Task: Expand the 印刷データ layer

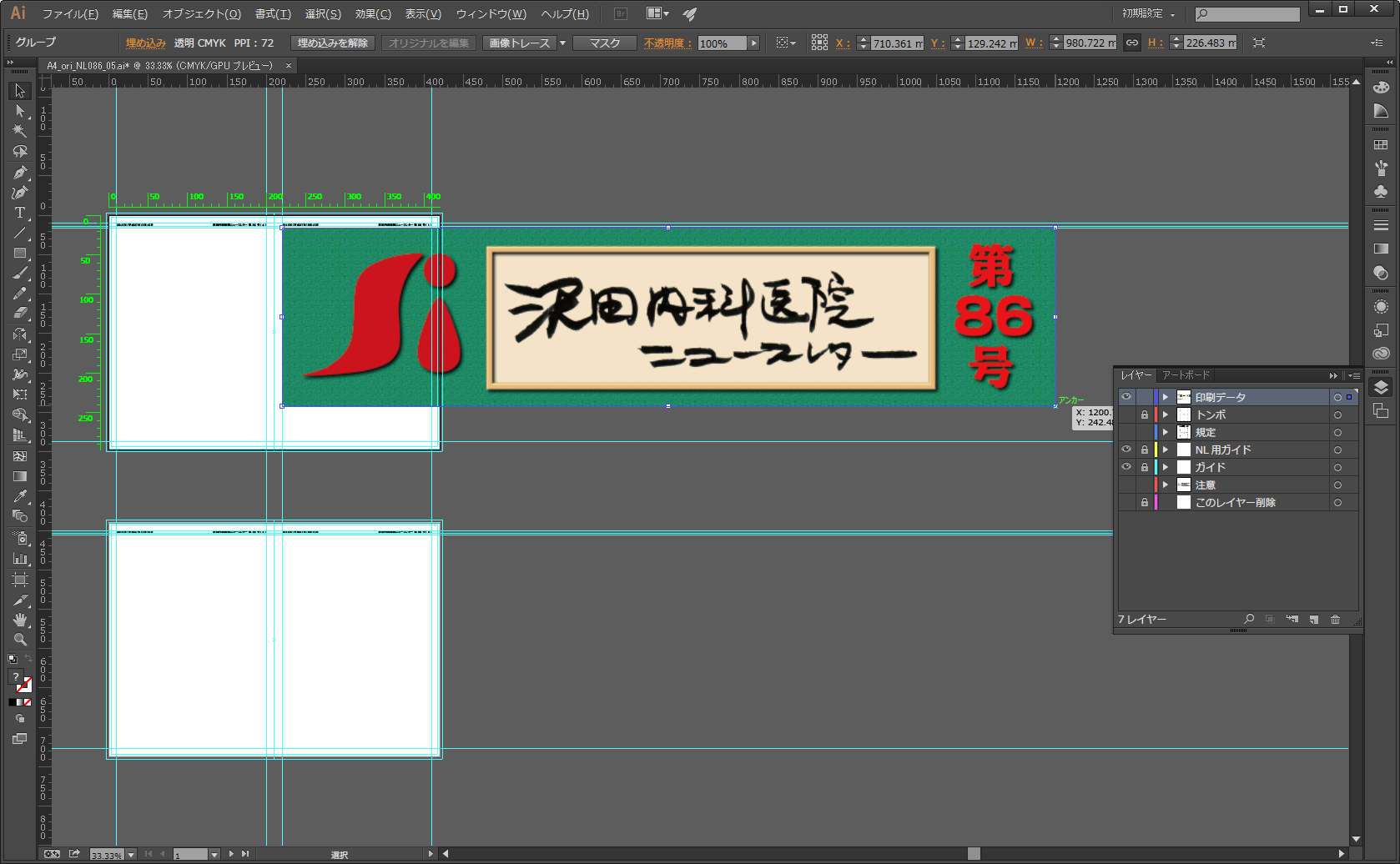Action: (x=1166, y=397)
